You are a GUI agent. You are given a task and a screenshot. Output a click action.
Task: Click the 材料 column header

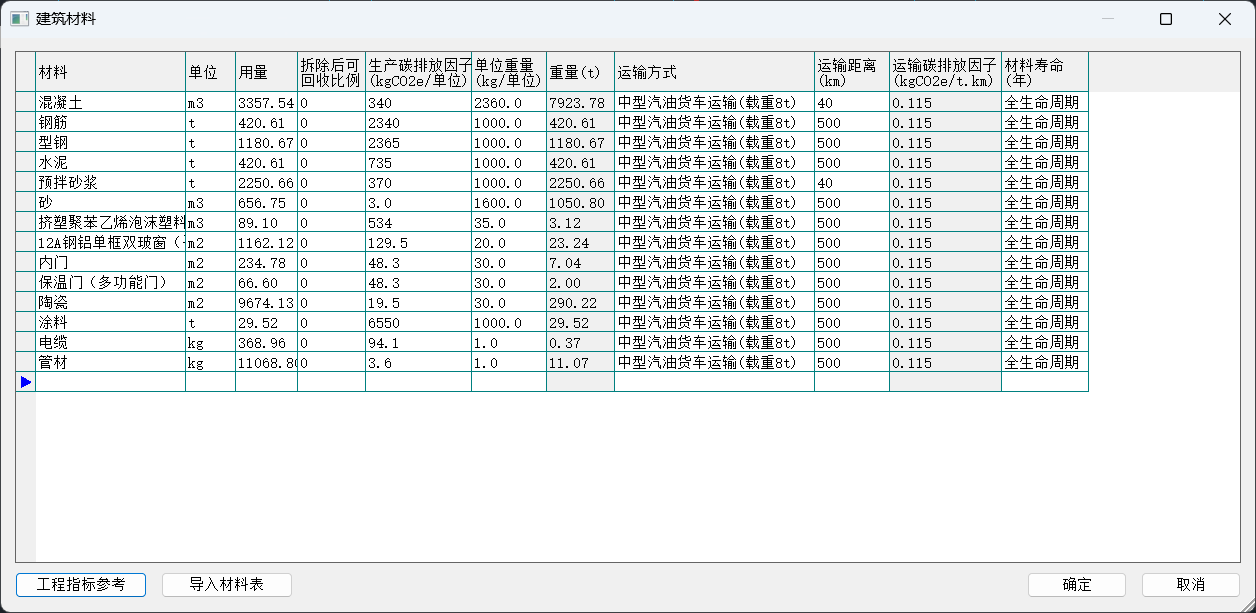tap(110, 72)
